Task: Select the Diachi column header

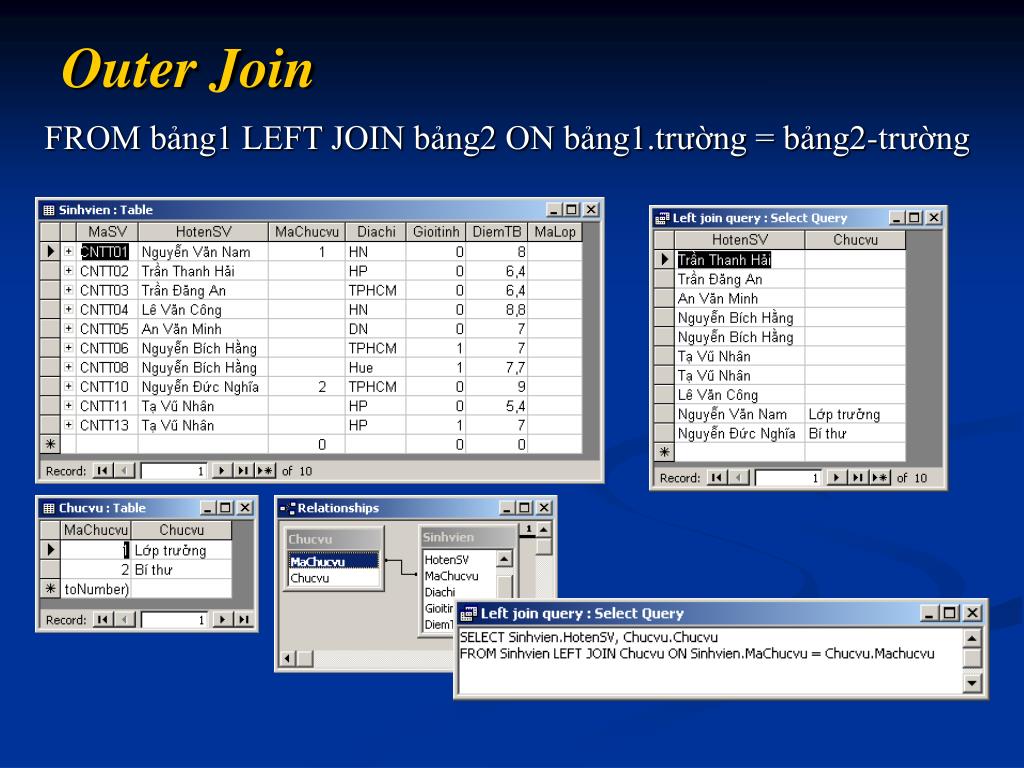Action: (x=376, y=232)
